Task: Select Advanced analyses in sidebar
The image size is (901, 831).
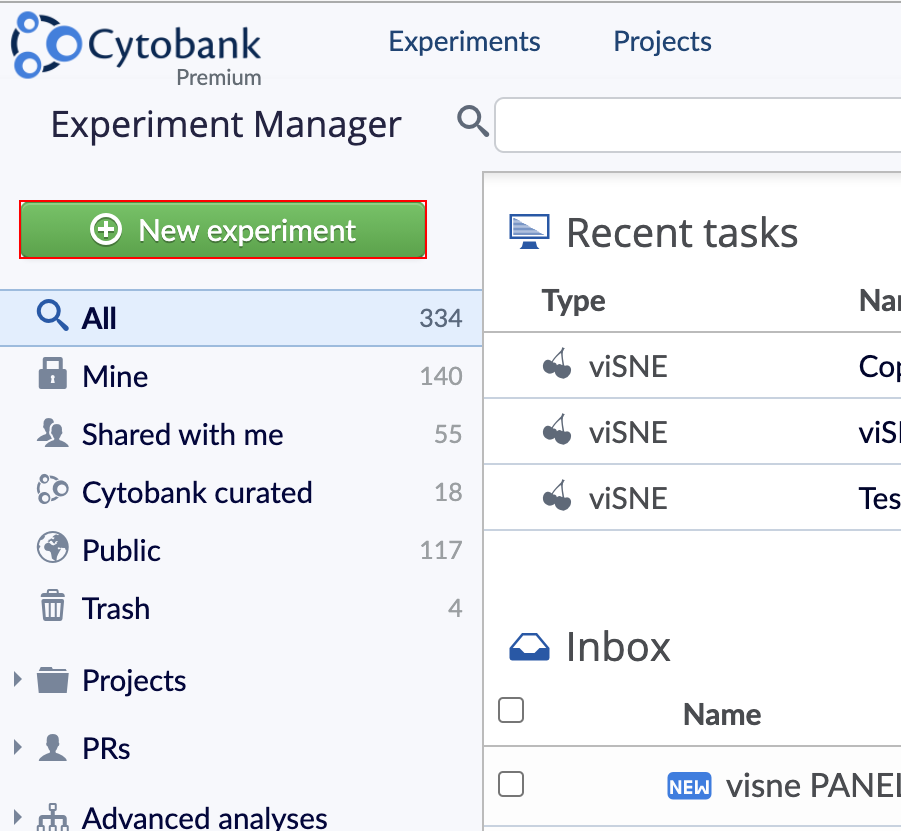Action: coord(205,818)
